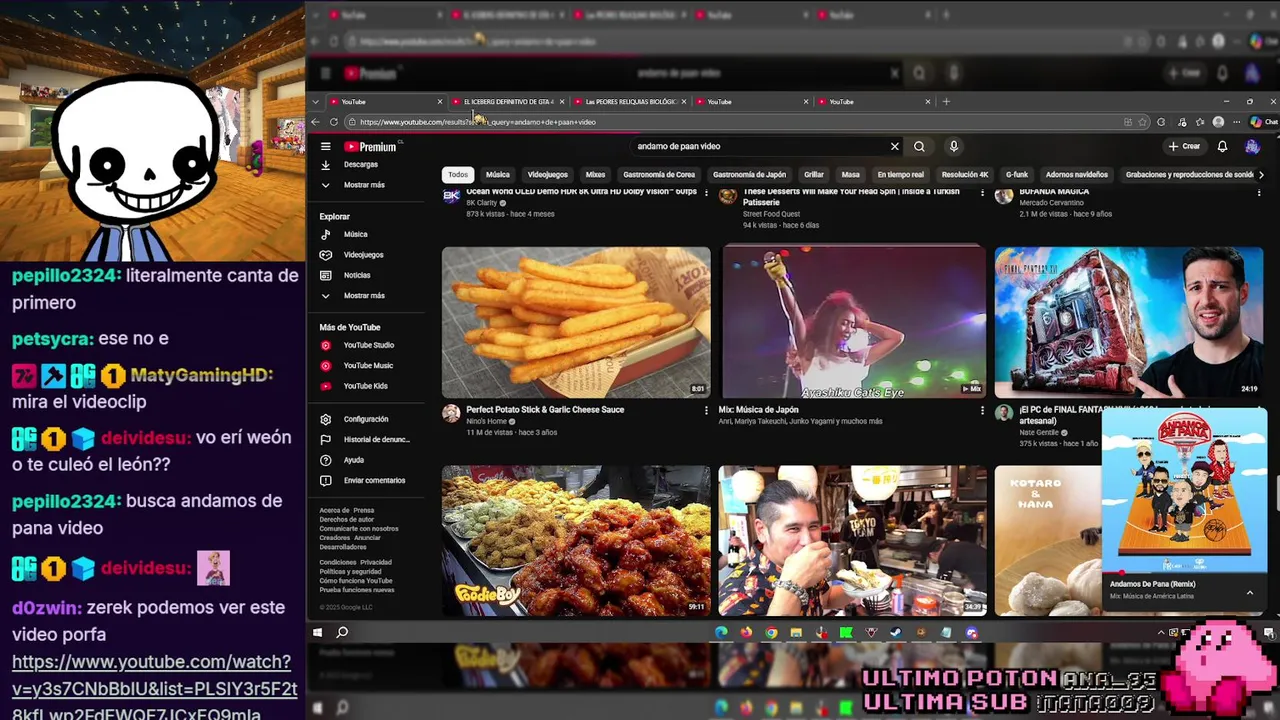Click the magnifier search button
1280x720 pixels.
(919, 146)
